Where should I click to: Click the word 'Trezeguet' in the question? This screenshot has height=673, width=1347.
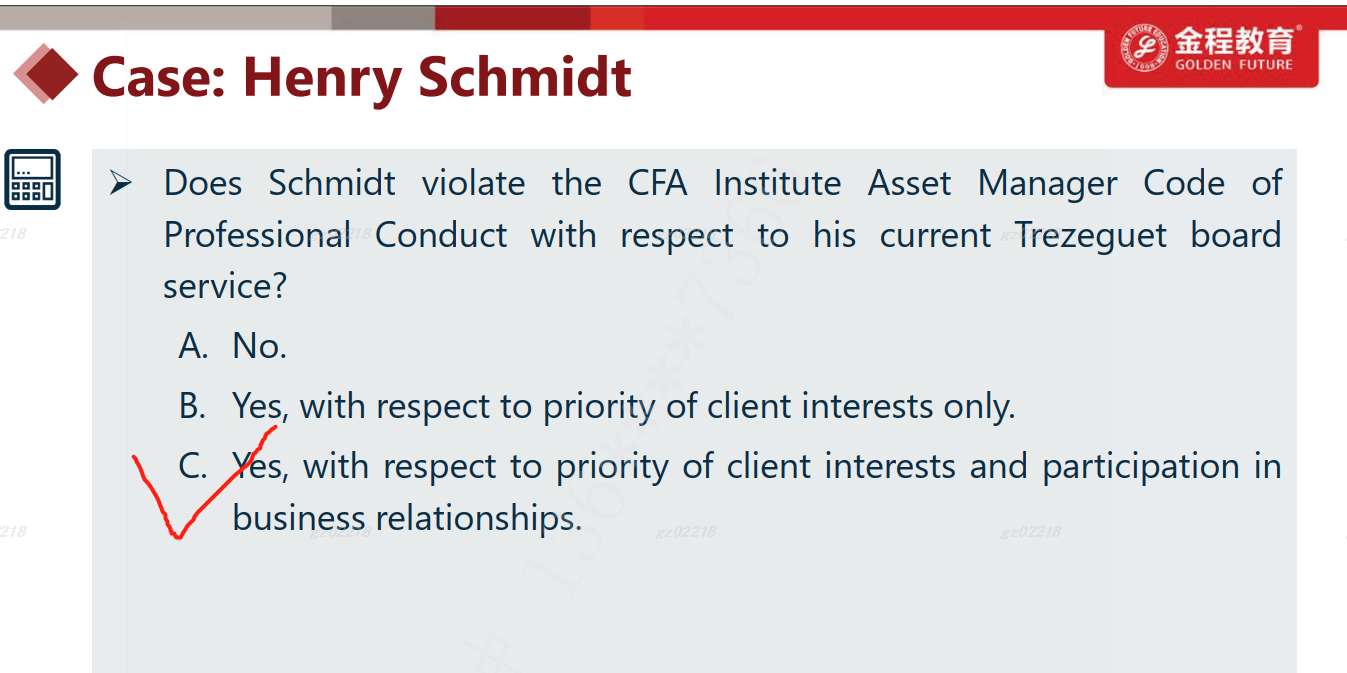click(x=1091, y=235)
